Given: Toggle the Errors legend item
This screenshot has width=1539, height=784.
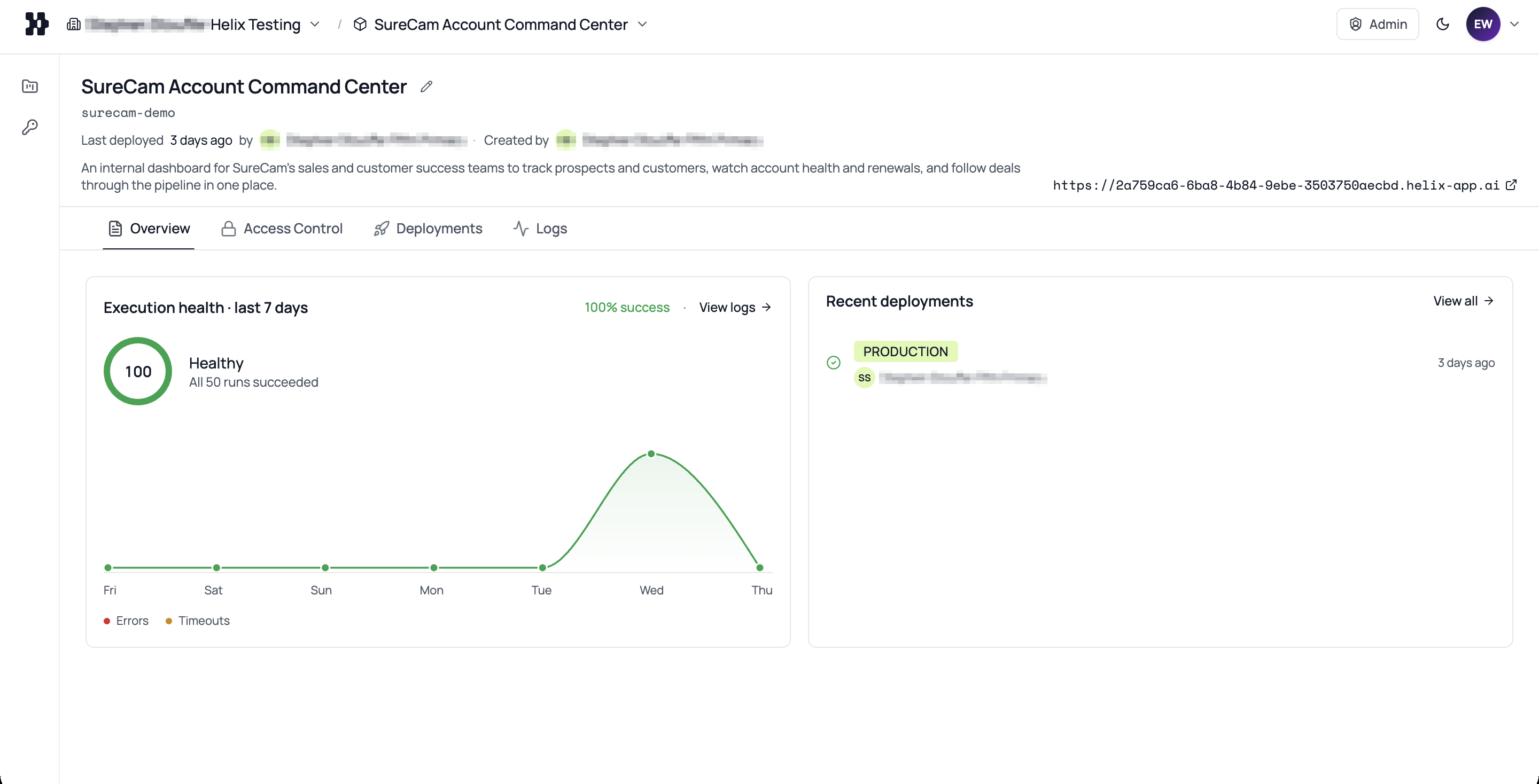Looking at the screenshot, I should coord(126,621).
